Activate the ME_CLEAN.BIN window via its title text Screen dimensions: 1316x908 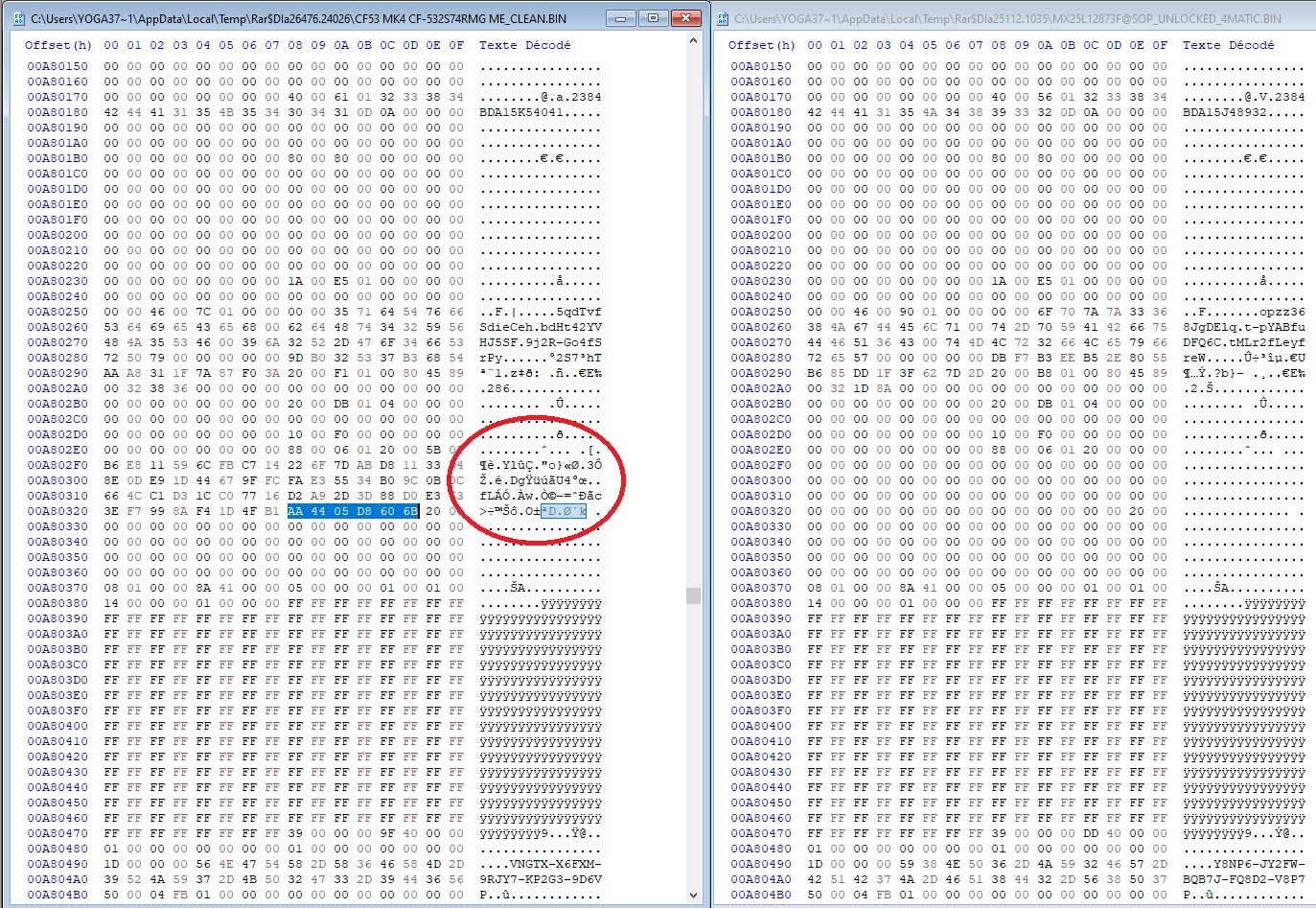coord(298,18)
